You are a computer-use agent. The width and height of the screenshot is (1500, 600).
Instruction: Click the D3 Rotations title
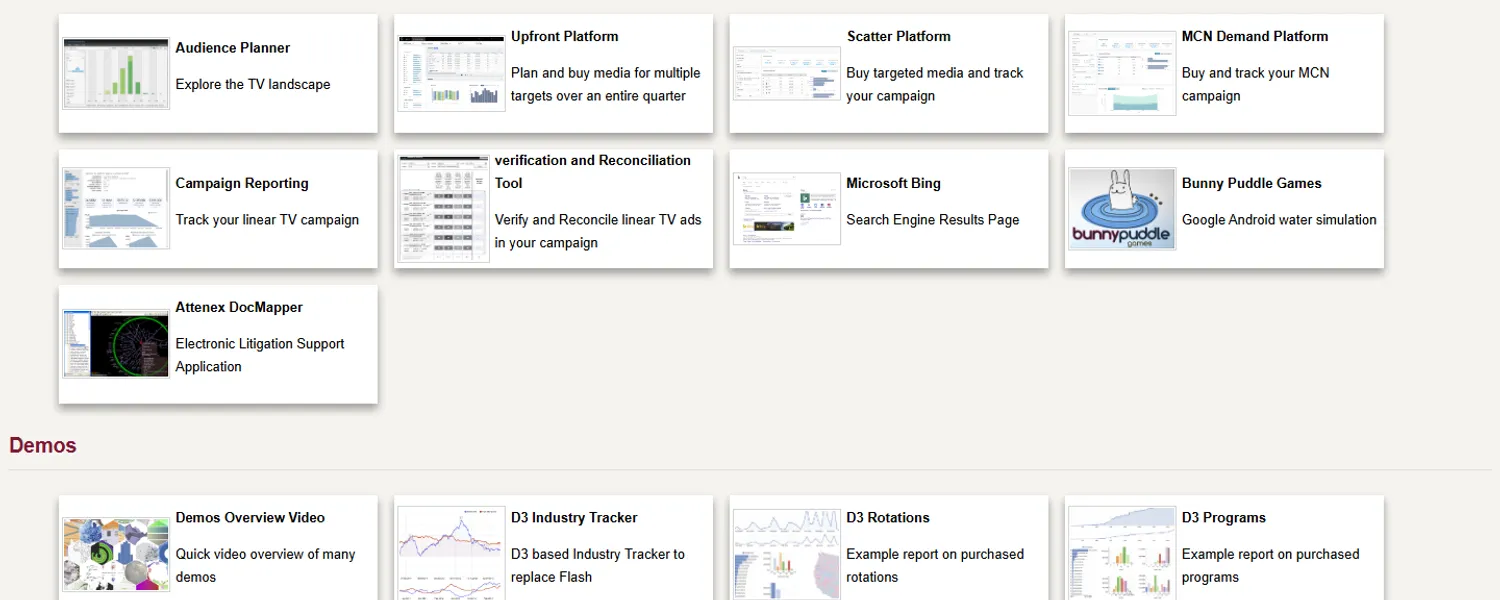tap(888, 518)
